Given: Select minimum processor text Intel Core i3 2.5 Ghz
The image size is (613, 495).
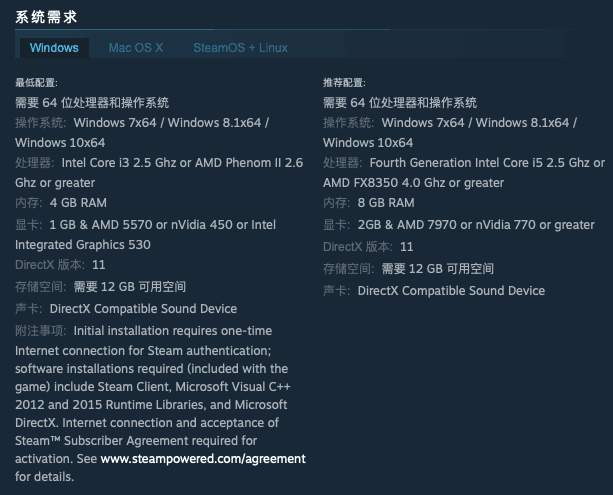Looking at the screenshot, I should (x=119, y=163).
